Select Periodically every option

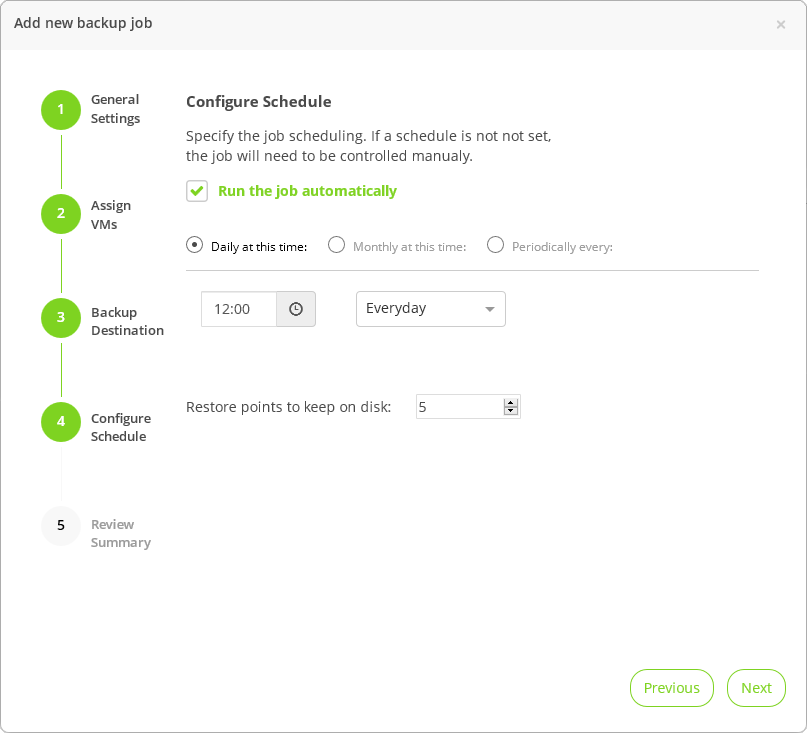(x=496, y=245)
